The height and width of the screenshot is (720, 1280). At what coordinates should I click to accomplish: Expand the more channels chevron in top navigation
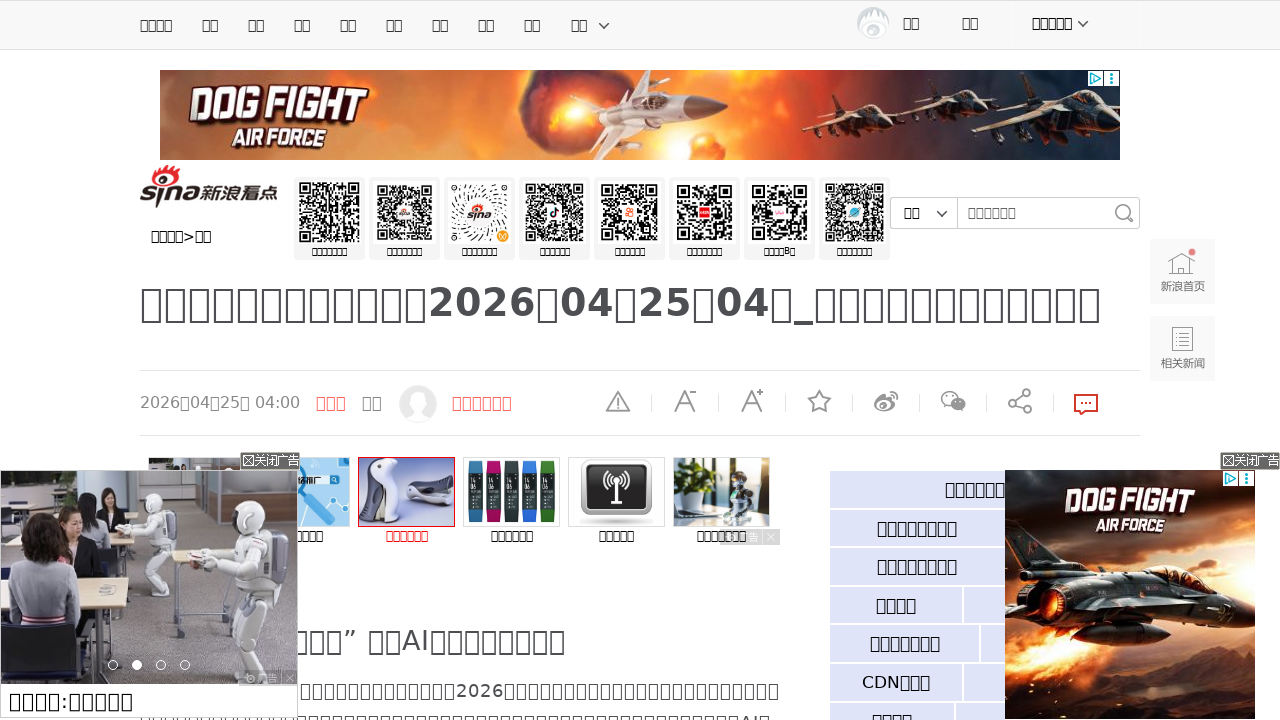(603, 25)
